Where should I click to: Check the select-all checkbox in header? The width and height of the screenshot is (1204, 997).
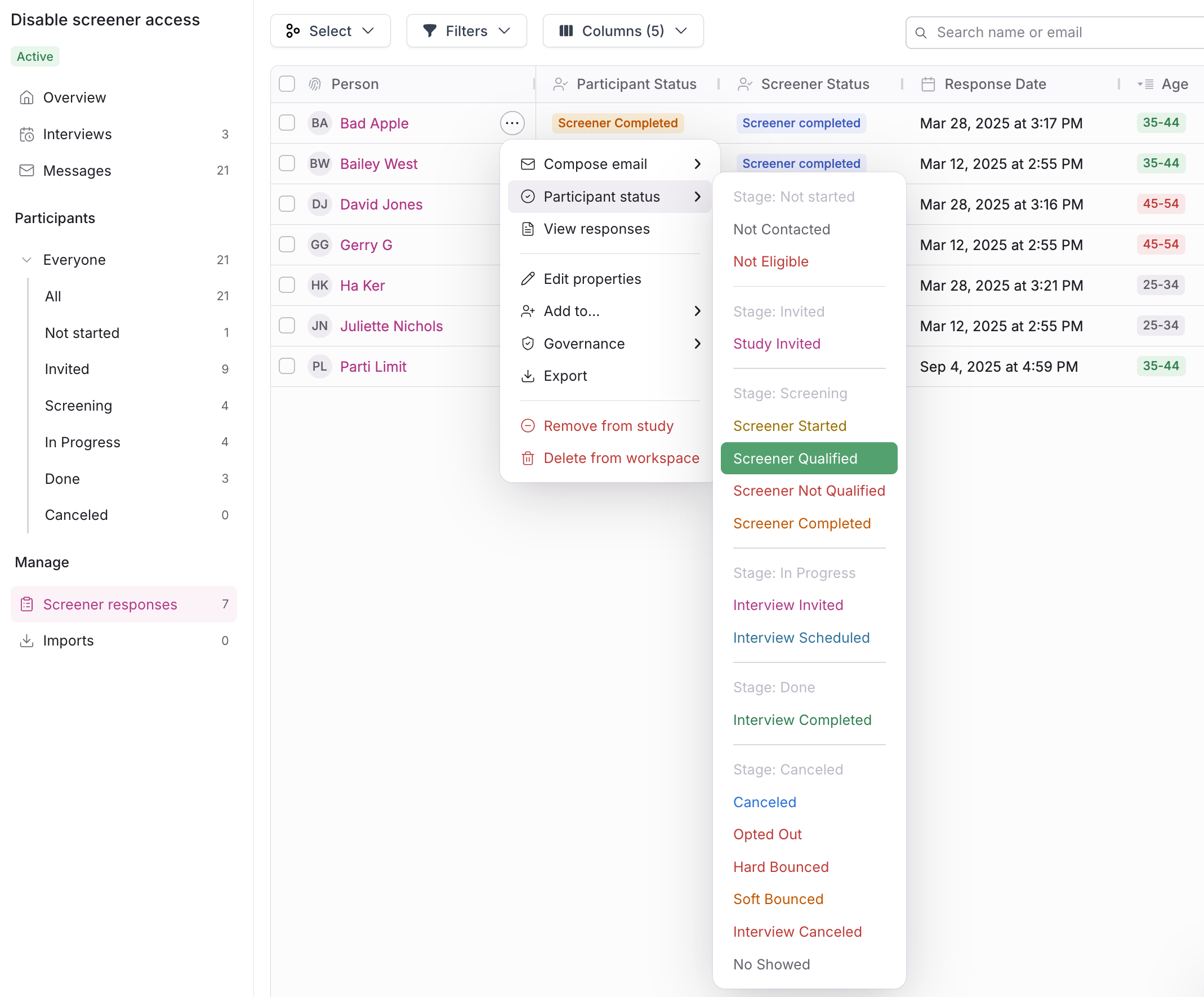point(287,84)
